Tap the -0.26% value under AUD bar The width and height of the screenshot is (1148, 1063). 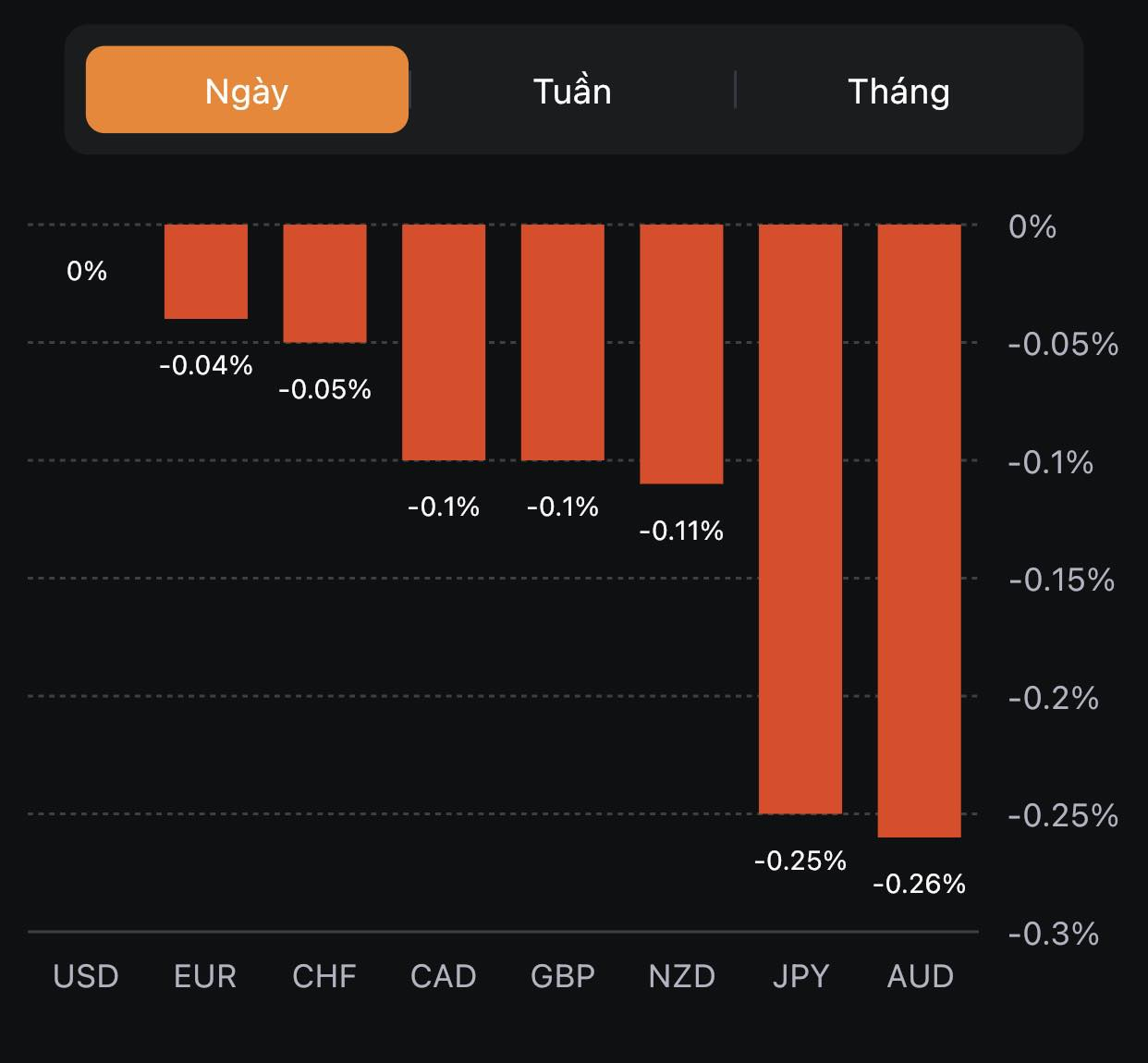tap(920, 885)
